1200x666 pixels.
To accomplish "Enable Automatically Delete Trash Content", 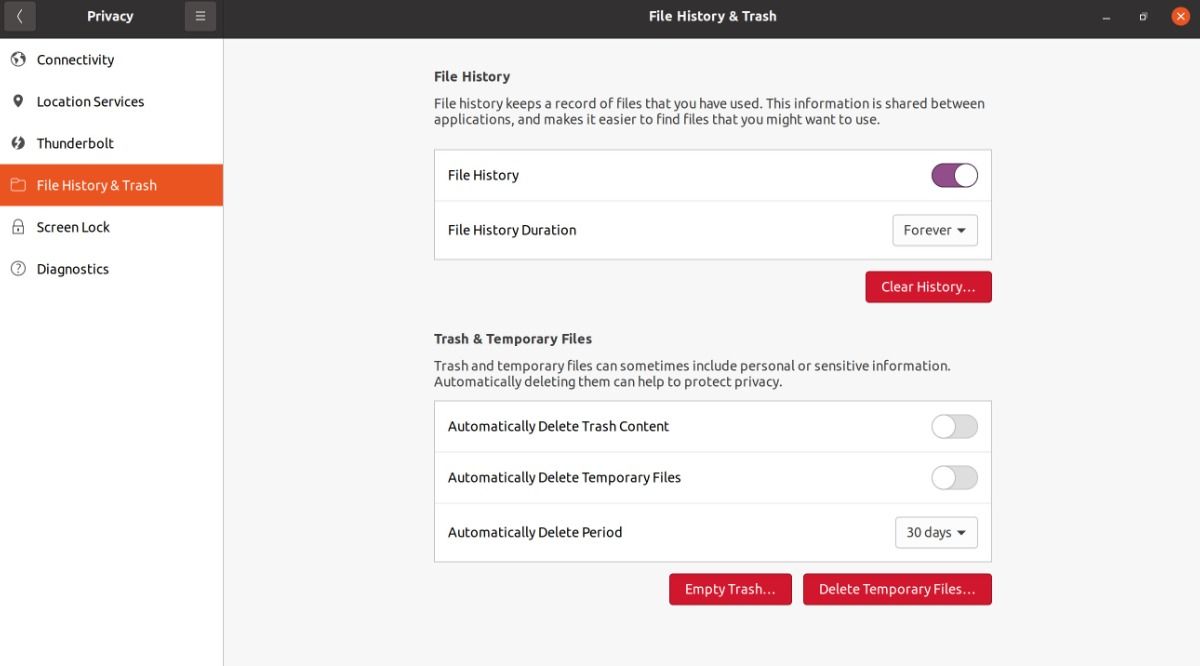I will pos(954,427).
